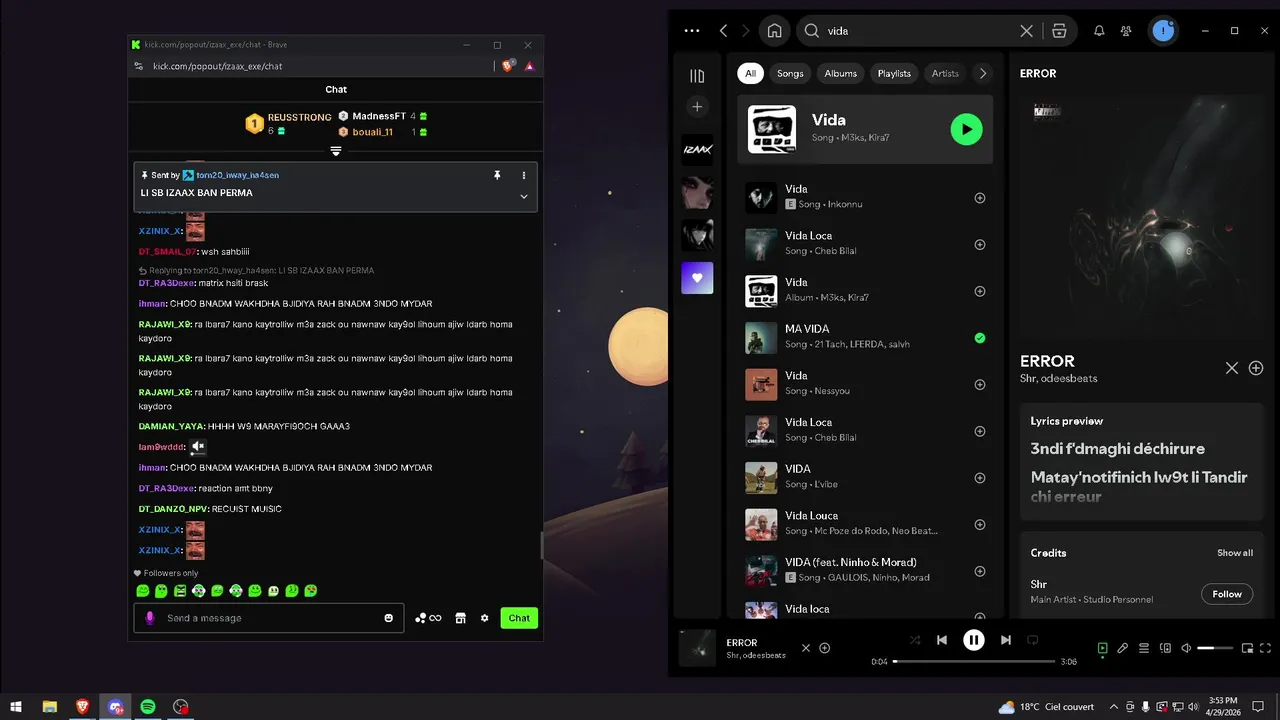The image size is (1280, 720).
Task: Open Spotify mini player
Action: point(1247,648)
